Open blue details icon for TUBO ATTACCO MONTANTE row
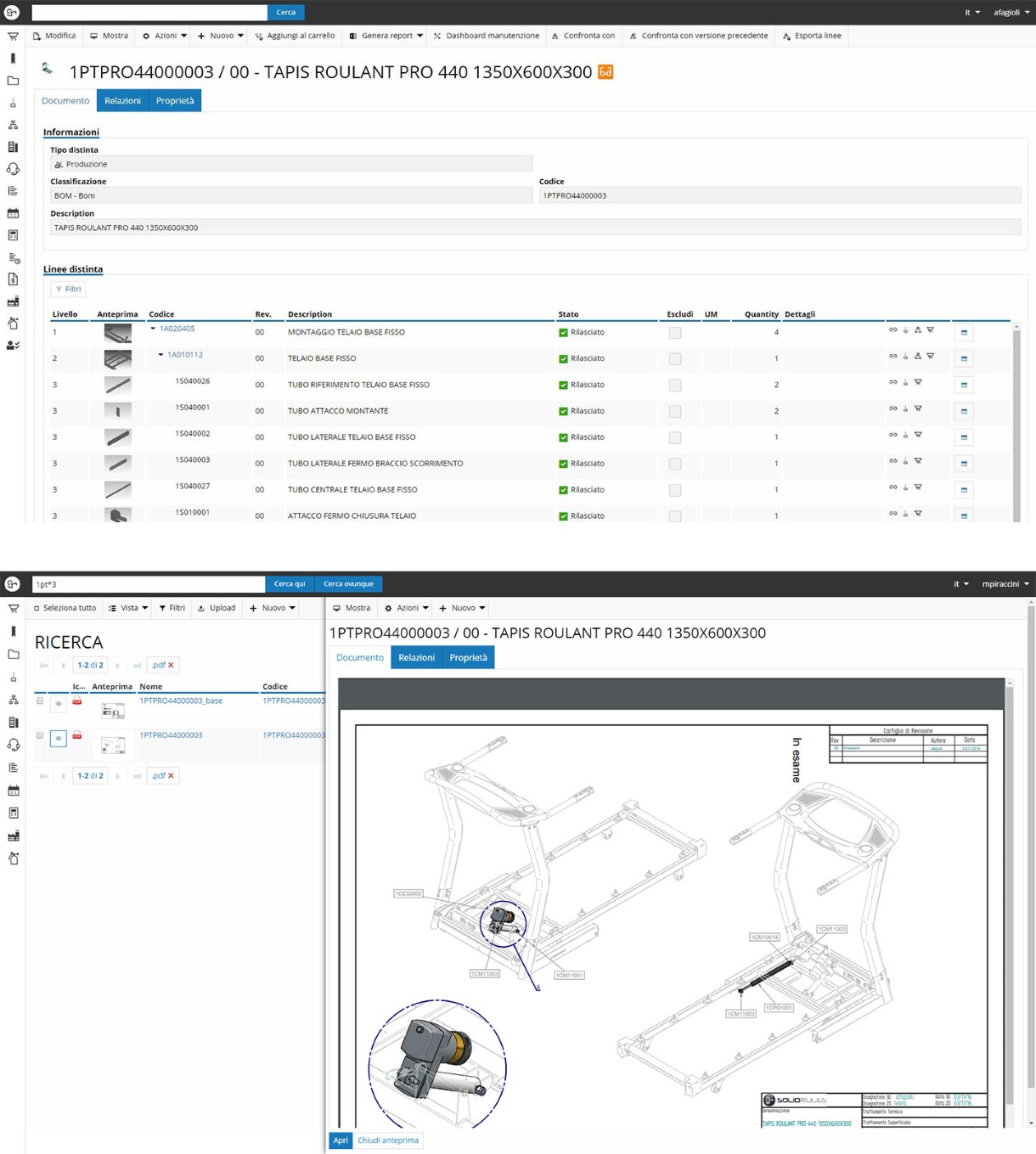 pyautogui.click(x=964, y=411)
